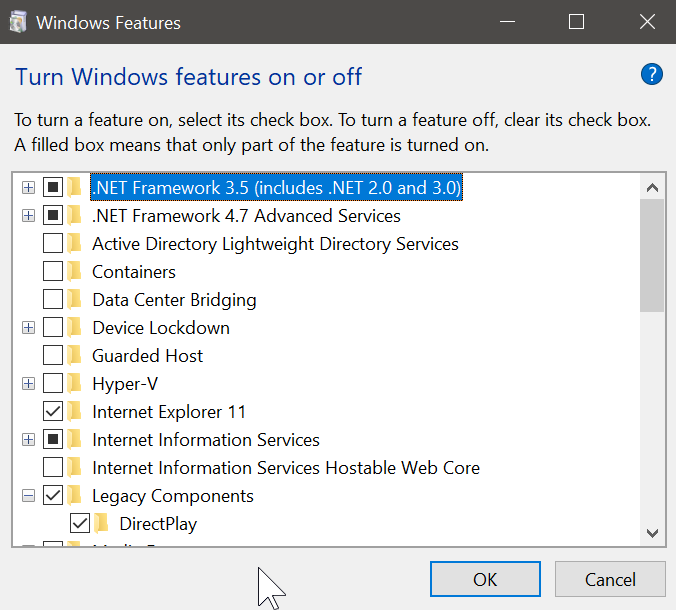Tick the Guarded Host checkbox
Viewport: 676px width, 610px height.
(53, 355)
